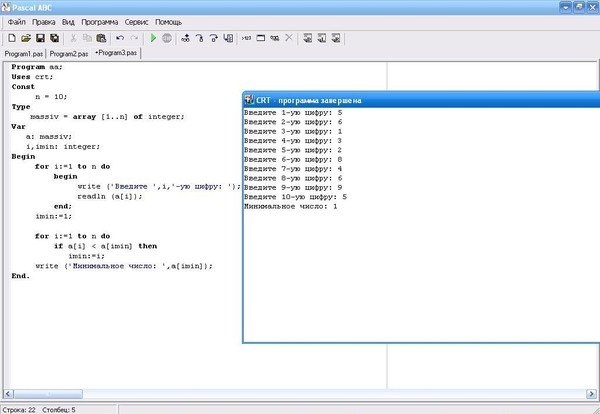The width and height of the screenshot is (600, 414).
Task: Stop program execution with the round grey icon
Action: [x=167, y=38]
